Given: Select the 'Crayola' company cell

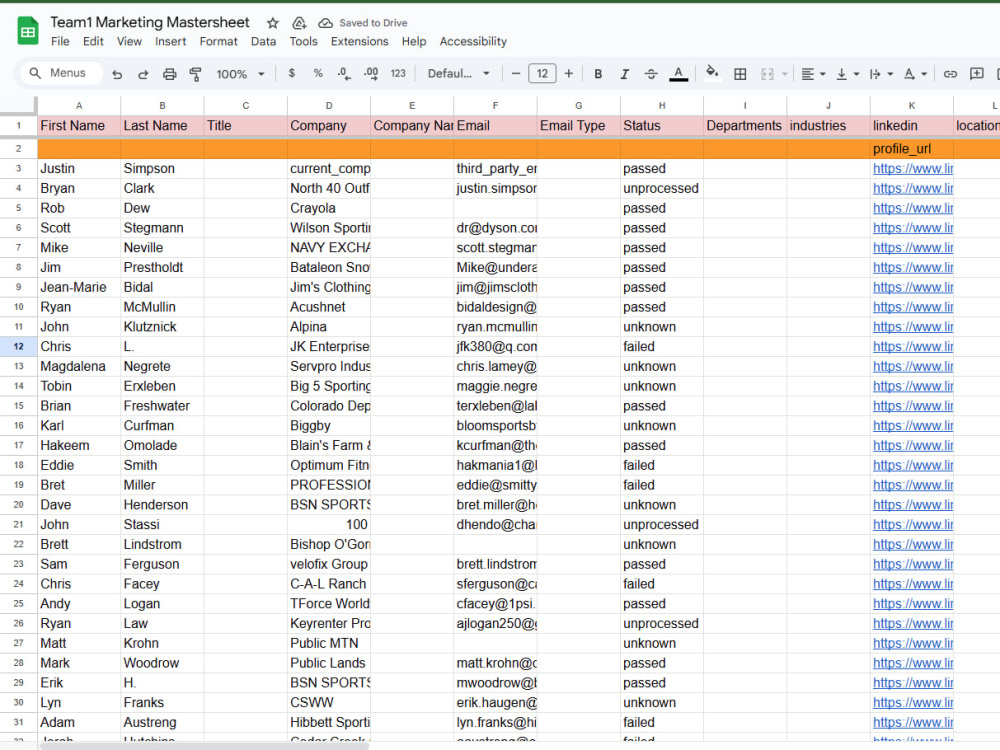Looking at the screenshot, I should point(328,208).
